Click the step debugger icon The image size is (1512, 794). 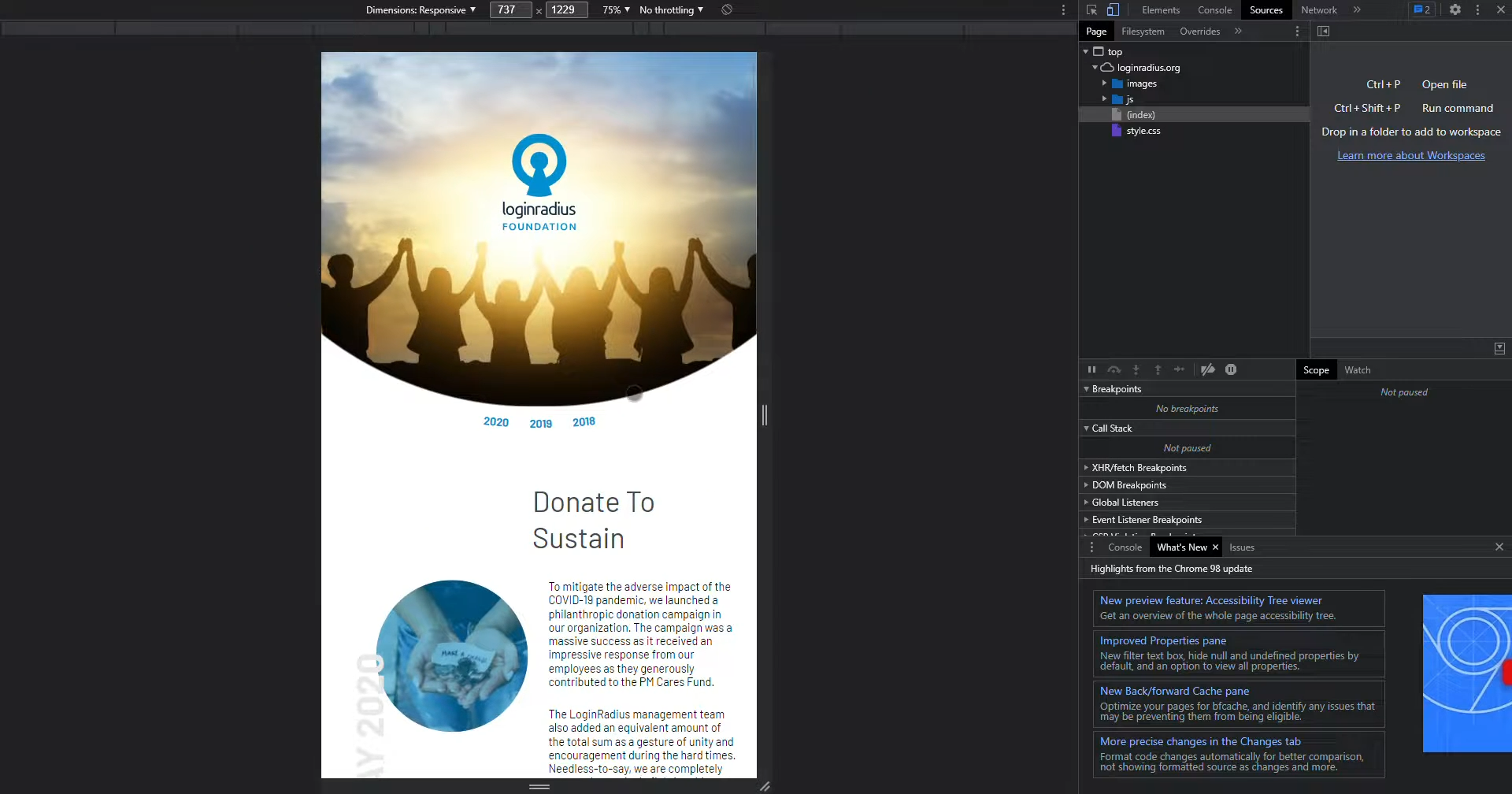tap(1179, 370)
